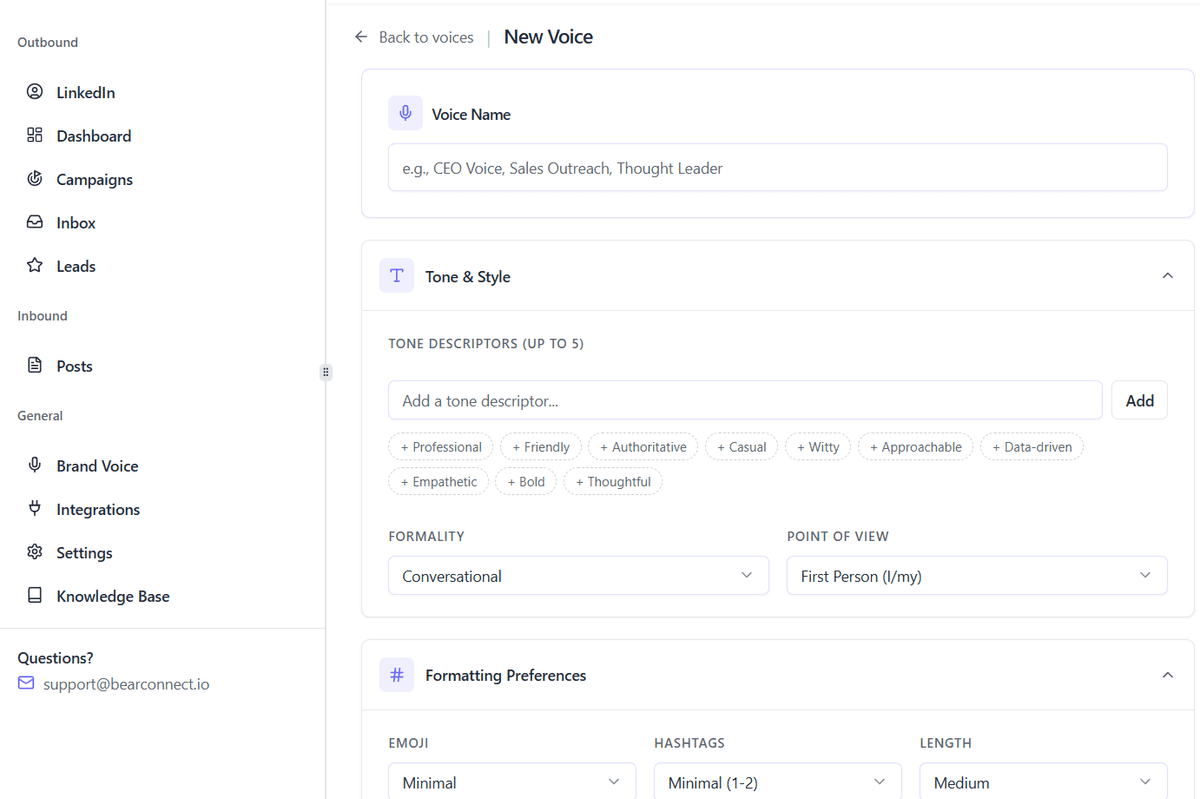Click the Inbox tray icon
Image resolution: width=1200 pixels, height=799 pixels.
click(35, 222)
